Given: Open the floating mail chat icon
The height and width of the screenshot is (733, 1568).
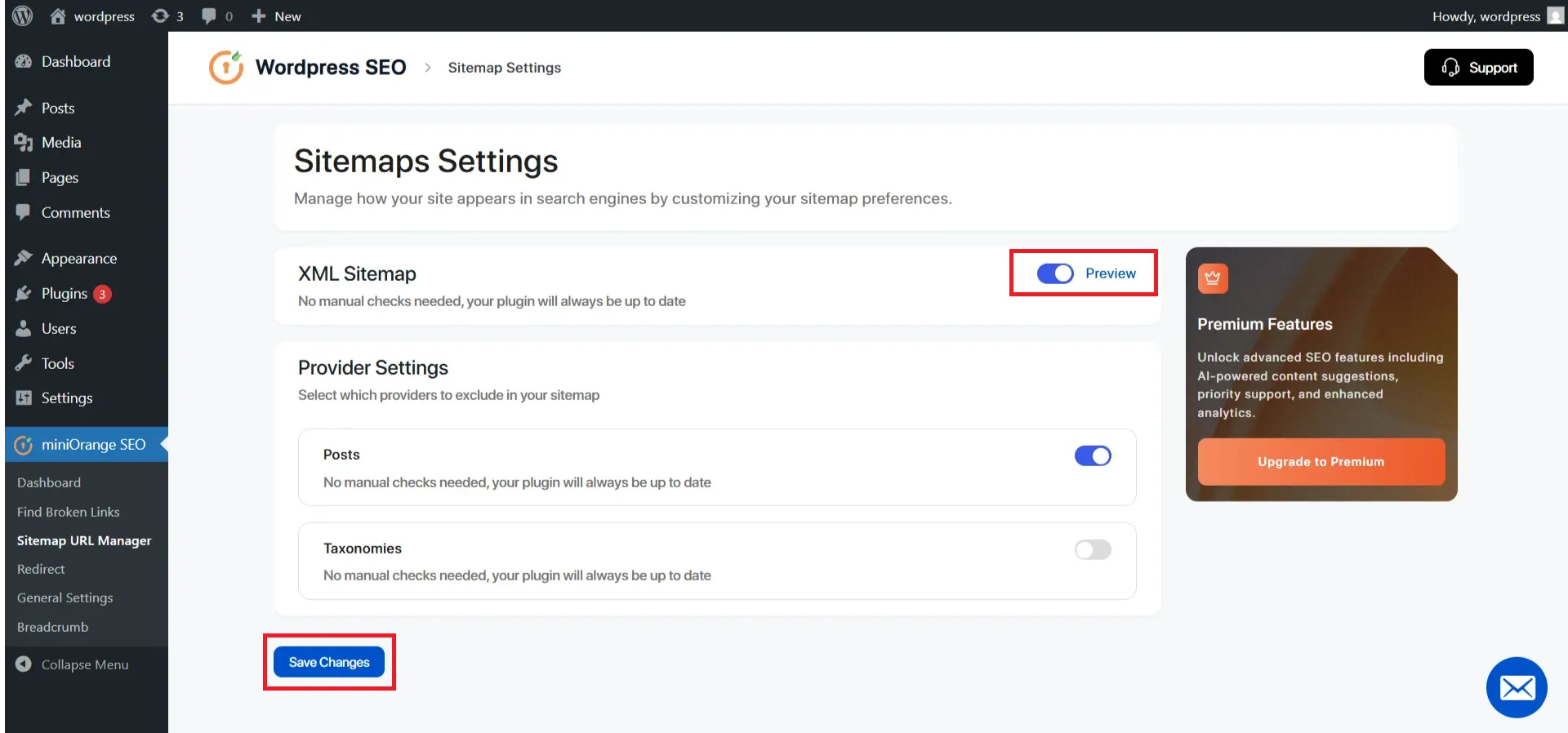Looking at the screenshot, I should click(x=1517, y=687).
